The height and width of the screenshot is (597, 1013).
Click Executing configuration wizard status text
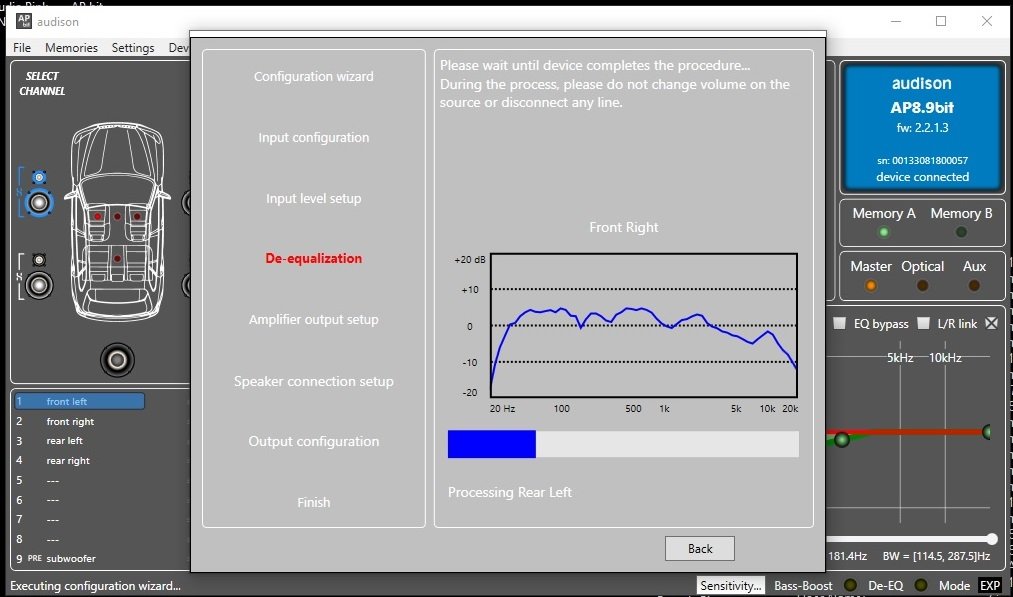pos(95,586)
